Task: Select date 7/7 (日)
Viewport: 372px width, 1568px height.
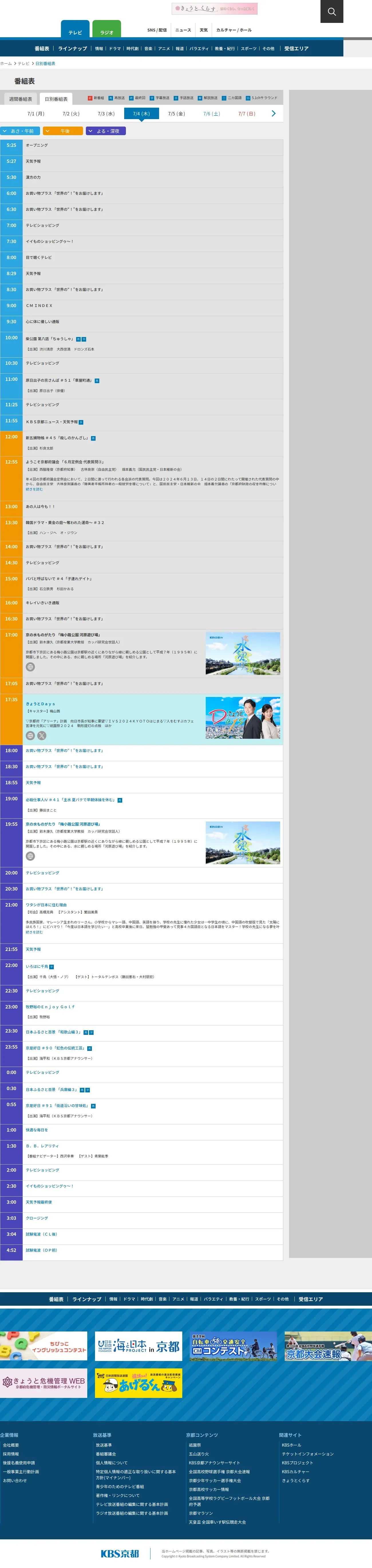Action: click(x=247, y=114)
